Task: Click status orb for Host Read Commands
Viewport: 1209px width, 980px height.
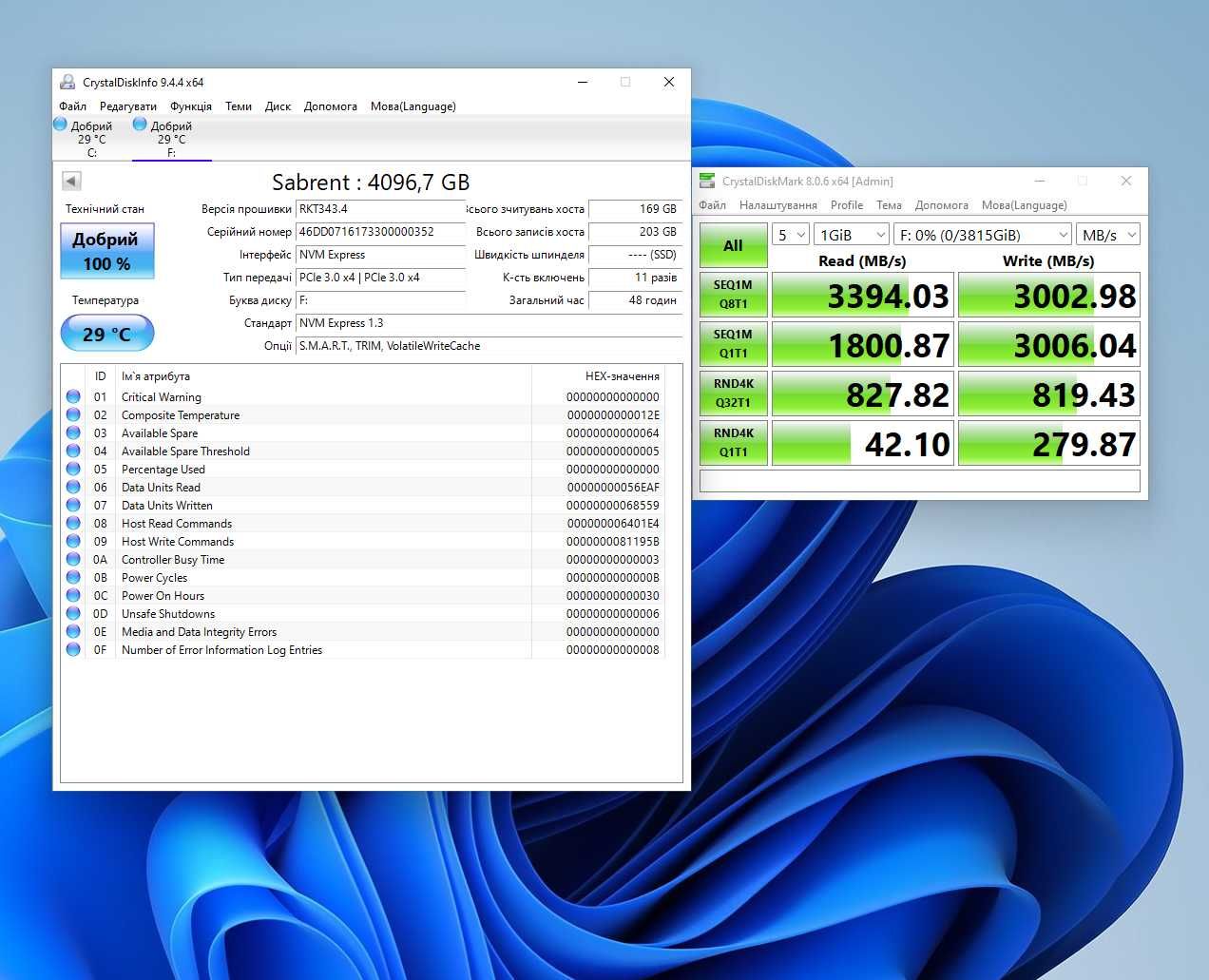Action: [73, 523]
